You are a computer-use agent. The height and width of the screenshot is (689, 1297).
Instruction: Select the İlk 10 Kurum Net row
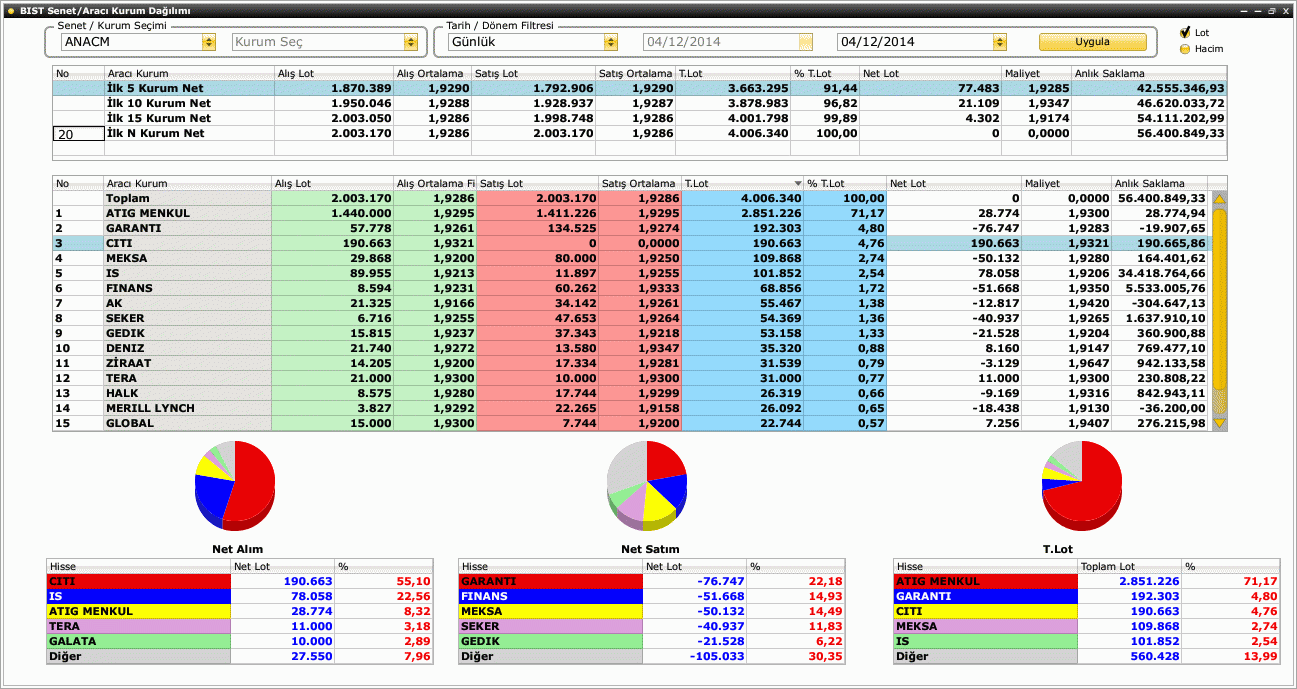pos(640,103)
